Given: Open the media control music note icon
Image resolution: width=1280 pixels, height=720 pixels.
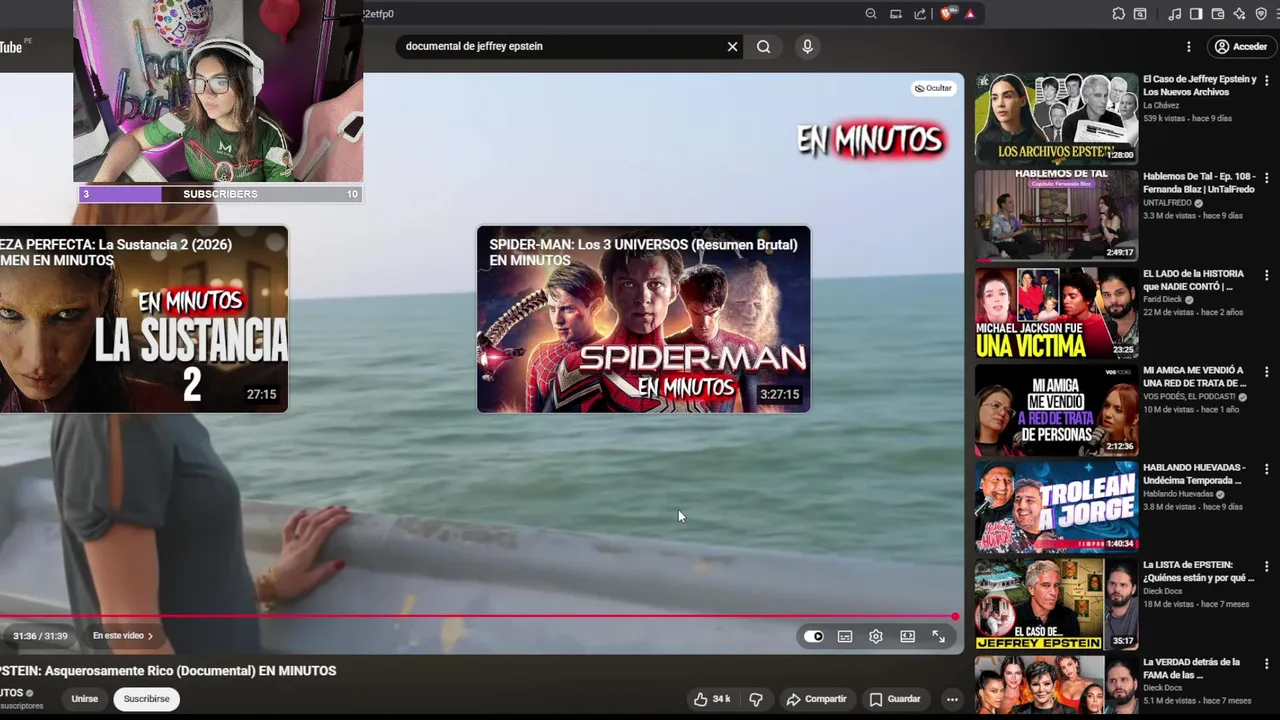Looking at the screenshot, I should point(1175,14).
